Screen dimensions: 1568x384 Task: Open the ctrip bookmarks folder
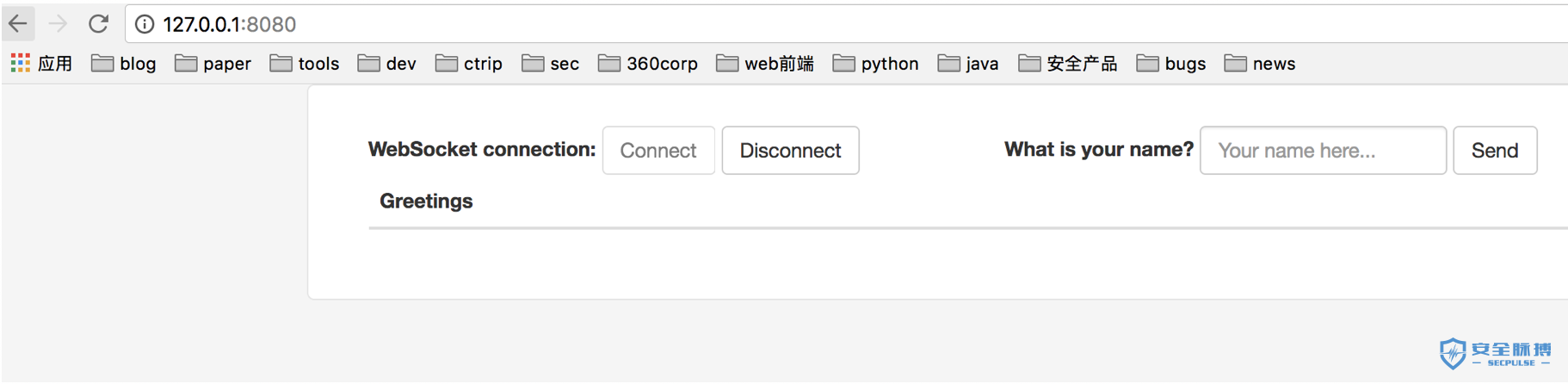pyautogui.click(x=469, y=64)
